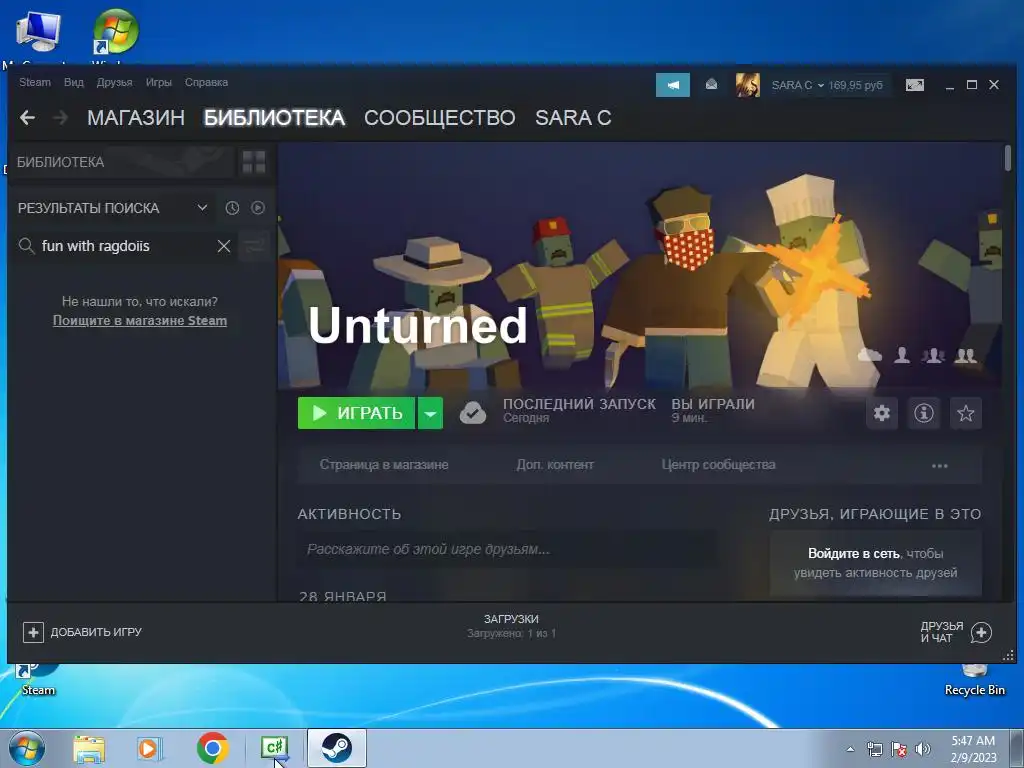This screenshot has height=768, width=1024.
Task: Open the ЗАГРУЗКИ downloads section
Action: [511, 626]
